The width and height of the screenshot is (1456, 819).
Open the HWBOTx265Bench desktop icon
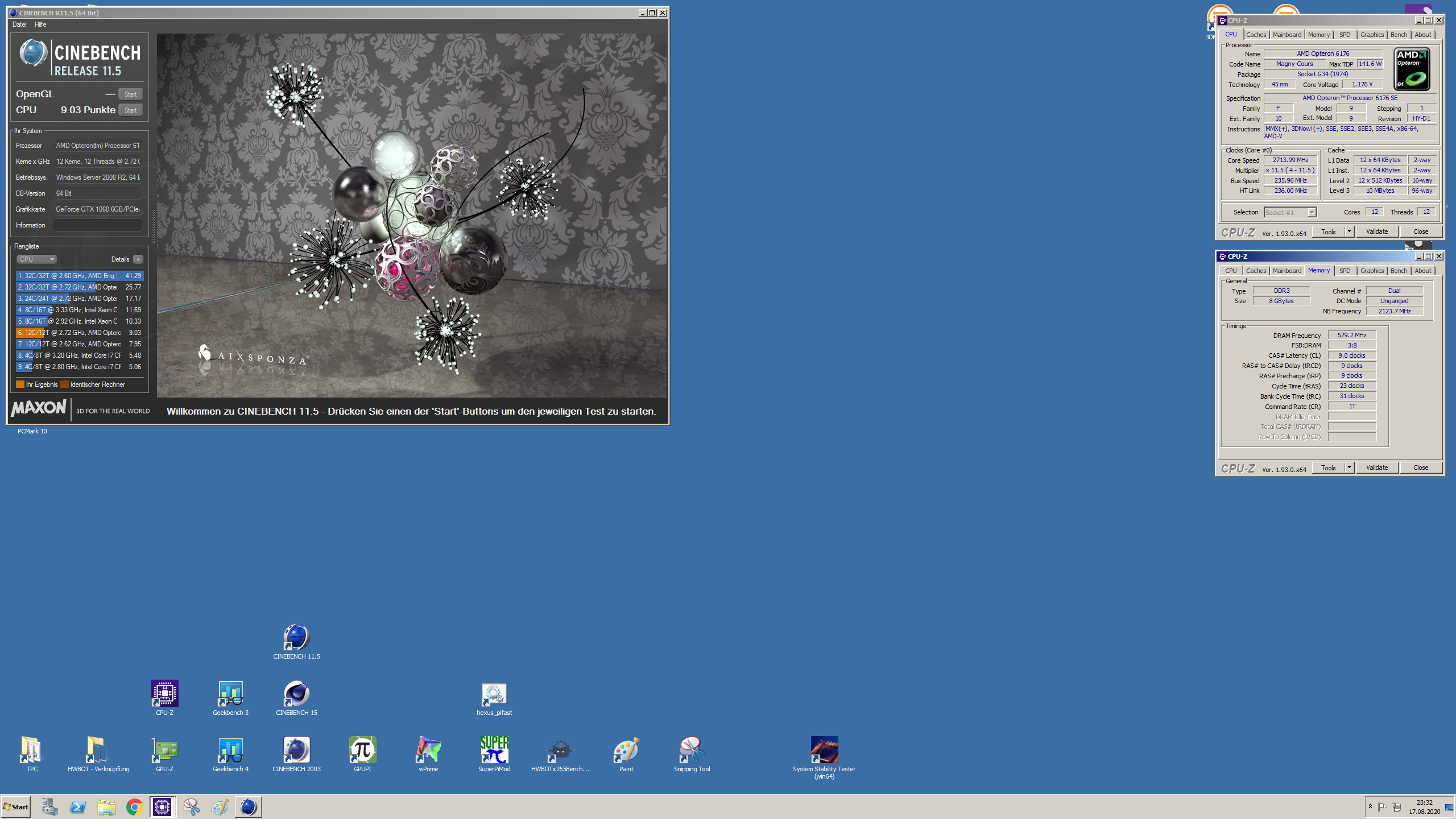pyautogui.click(x=560, y=754)
